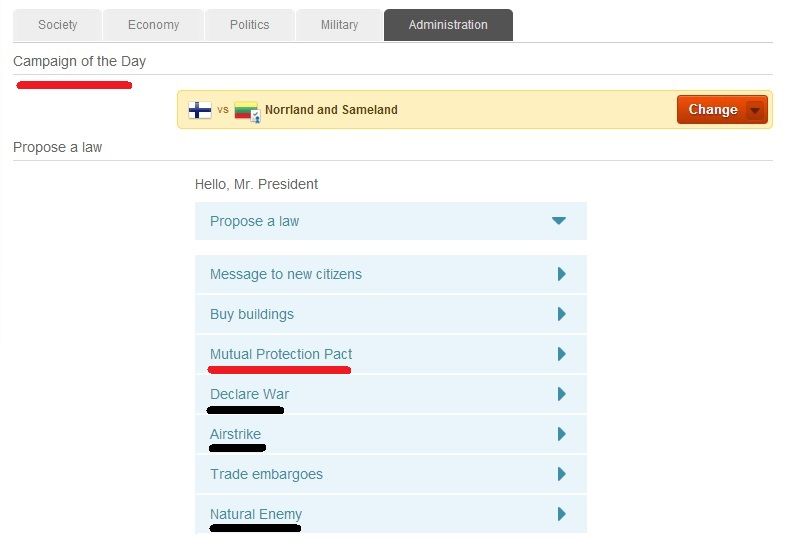Go to the Politics tab

pyautogui.click(x=250, y=25)
